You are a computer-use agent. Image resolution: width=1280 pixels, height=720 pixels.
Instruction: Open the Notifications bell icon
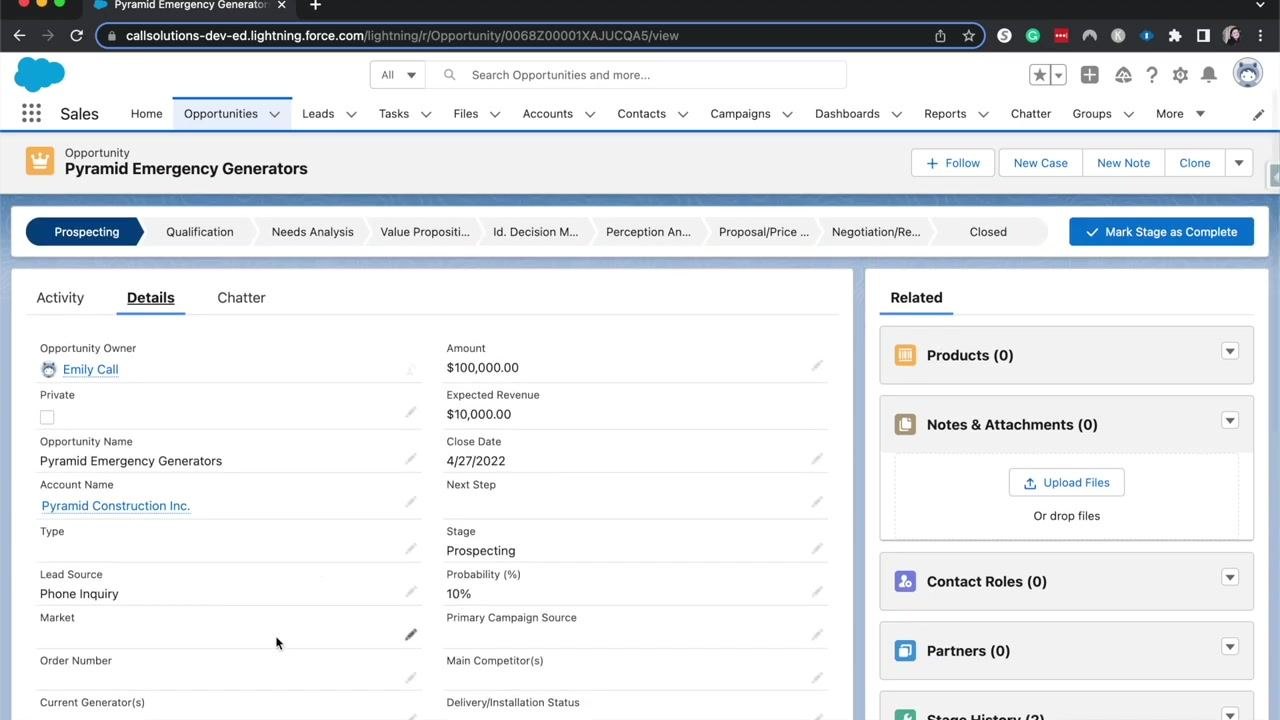coord(1208,75)
